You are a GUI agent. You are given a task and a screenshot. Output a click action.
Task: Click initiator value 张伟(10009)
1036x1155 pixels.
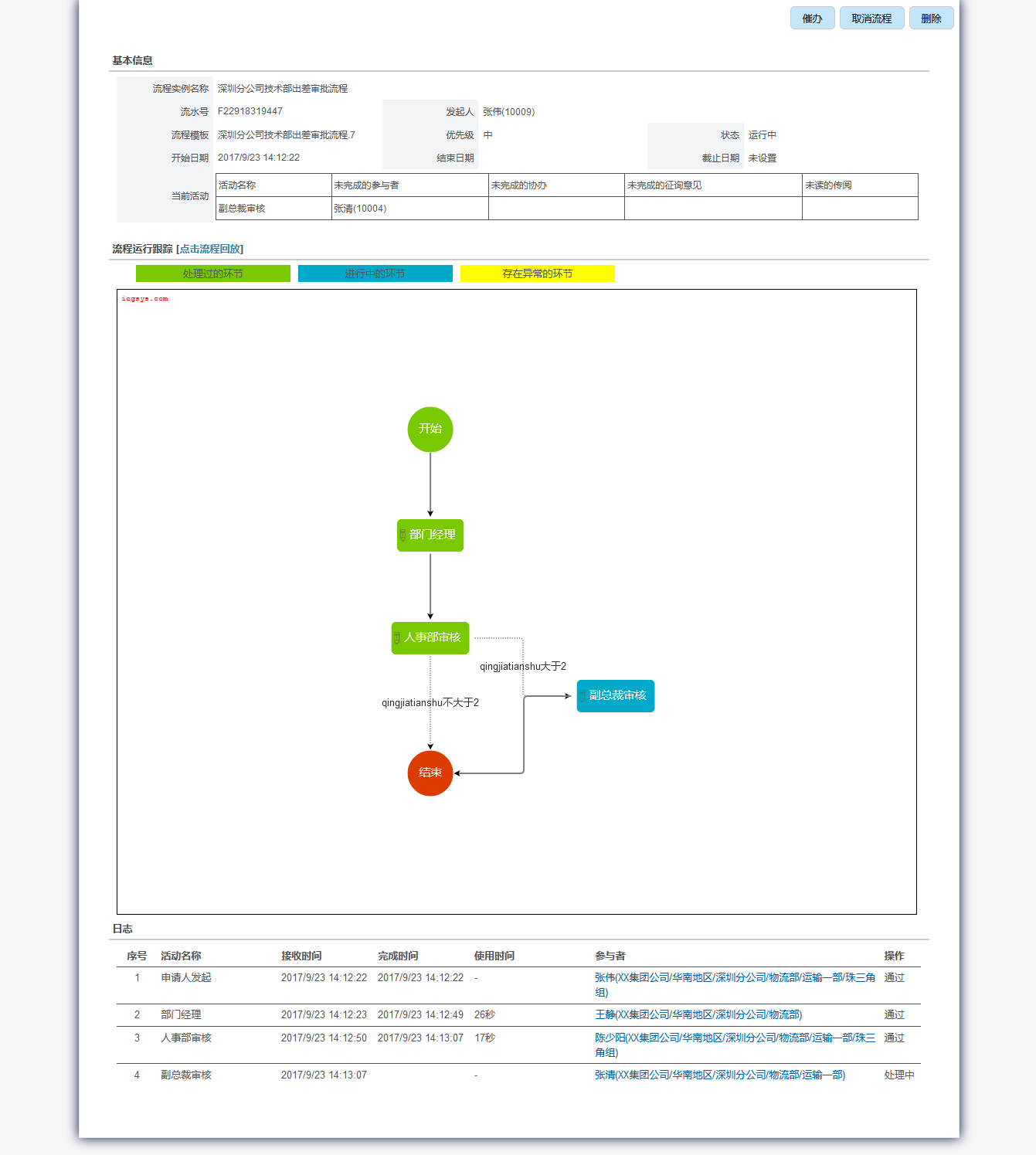click(508, 112)
